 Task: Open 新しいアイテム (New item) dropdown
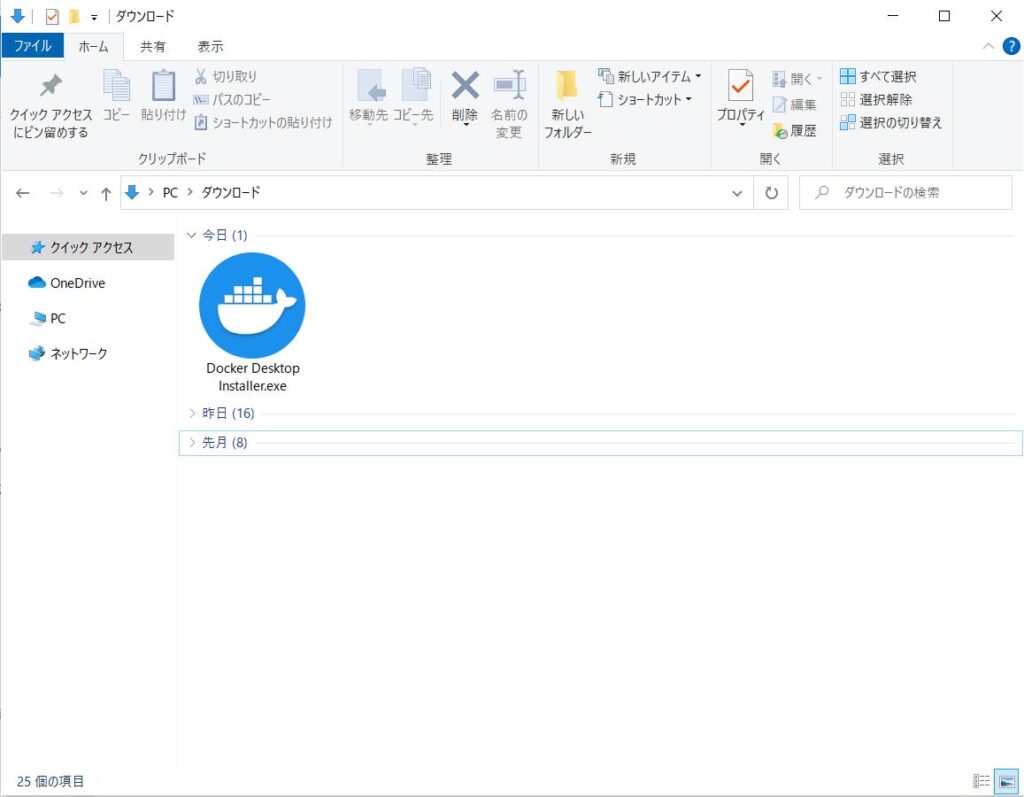click(650, 76)
